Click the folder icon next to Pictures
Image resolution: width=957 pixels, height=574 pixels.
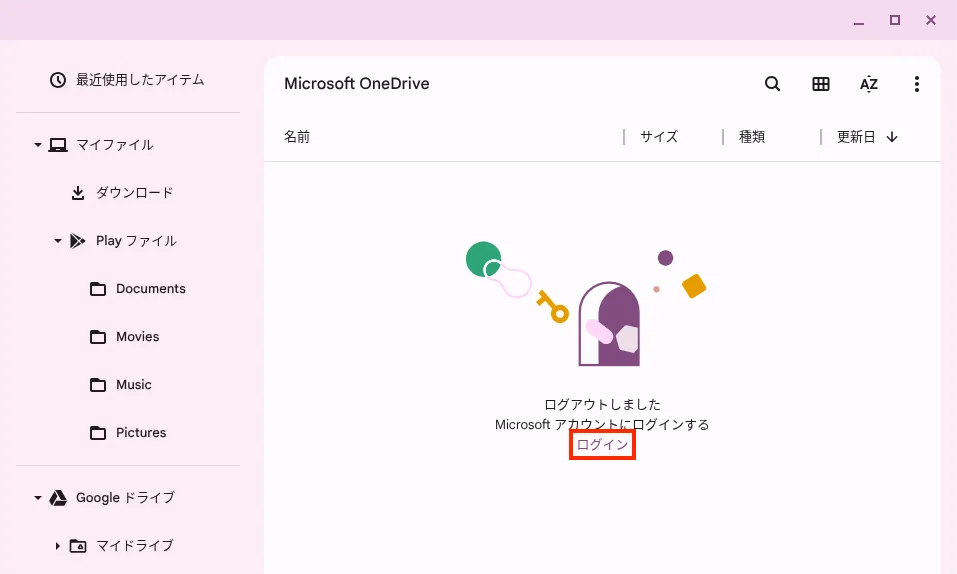[x=98, y=432]
